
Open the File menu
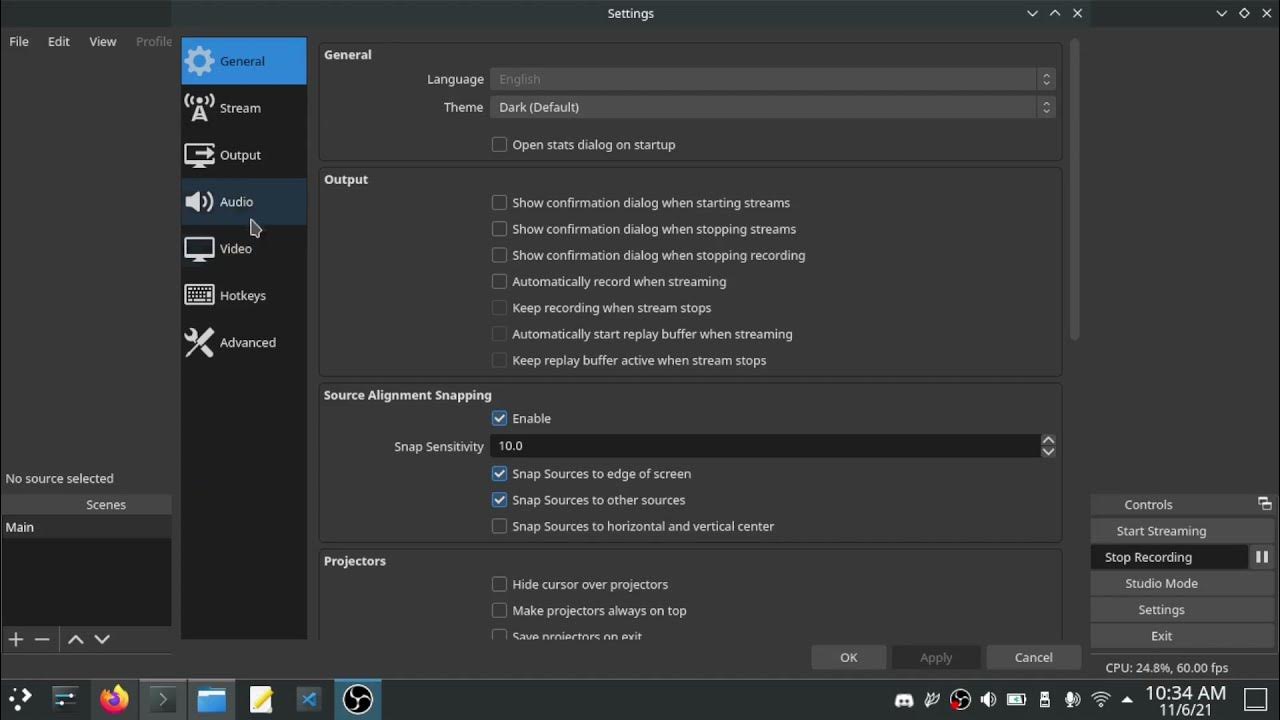coord(19,41)
